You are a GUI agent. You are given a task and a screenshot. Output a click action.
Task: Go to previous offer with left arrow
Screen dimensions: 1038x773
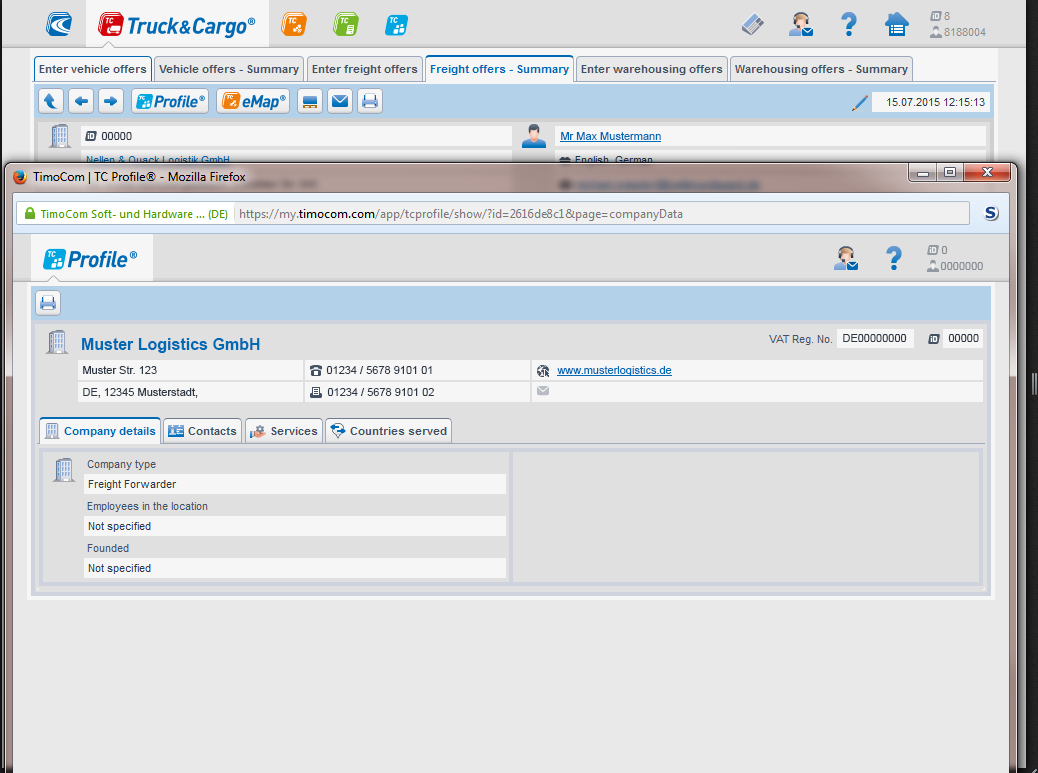tap(81, 101)
